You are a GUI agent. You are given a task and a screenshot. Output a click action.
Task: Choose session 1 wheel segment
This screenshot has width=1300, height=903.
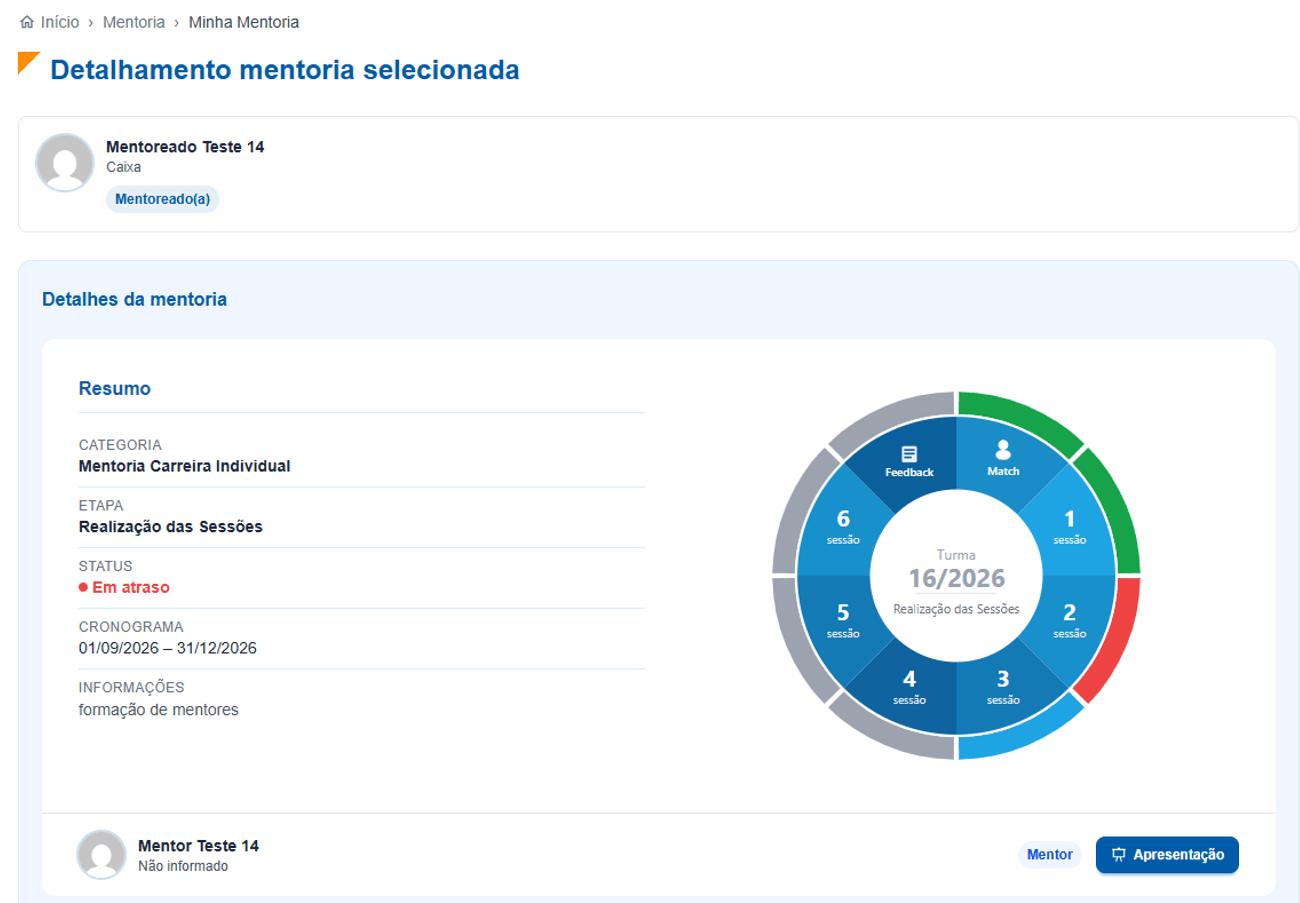pyautogui.click(x=1069, y=527)
